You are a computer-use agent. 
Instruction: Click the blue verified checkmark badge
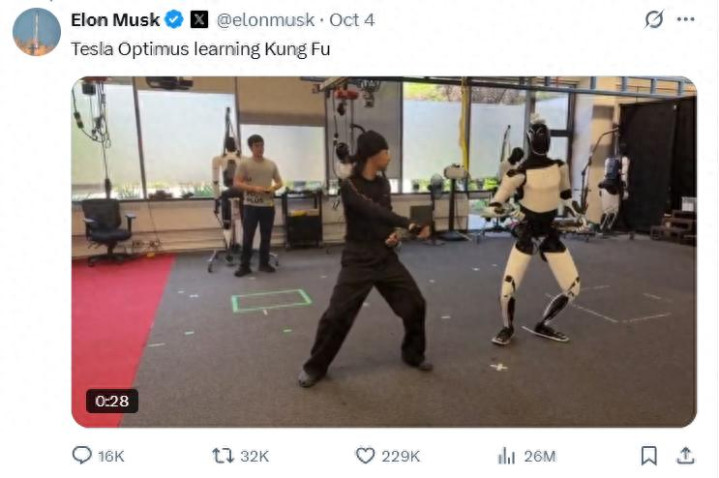174,20
